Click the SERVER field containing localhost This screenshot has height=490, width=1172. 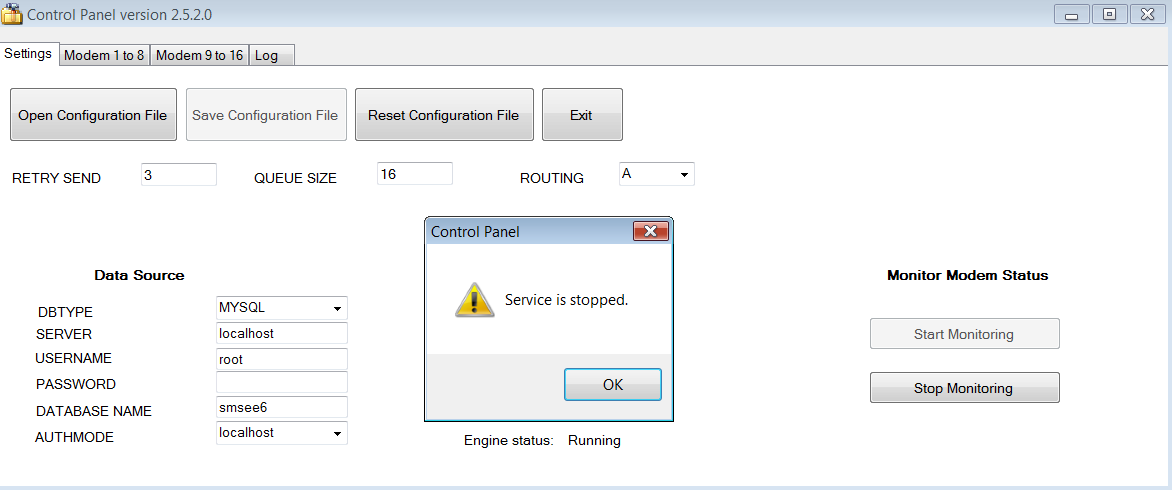tap(281, 333)
